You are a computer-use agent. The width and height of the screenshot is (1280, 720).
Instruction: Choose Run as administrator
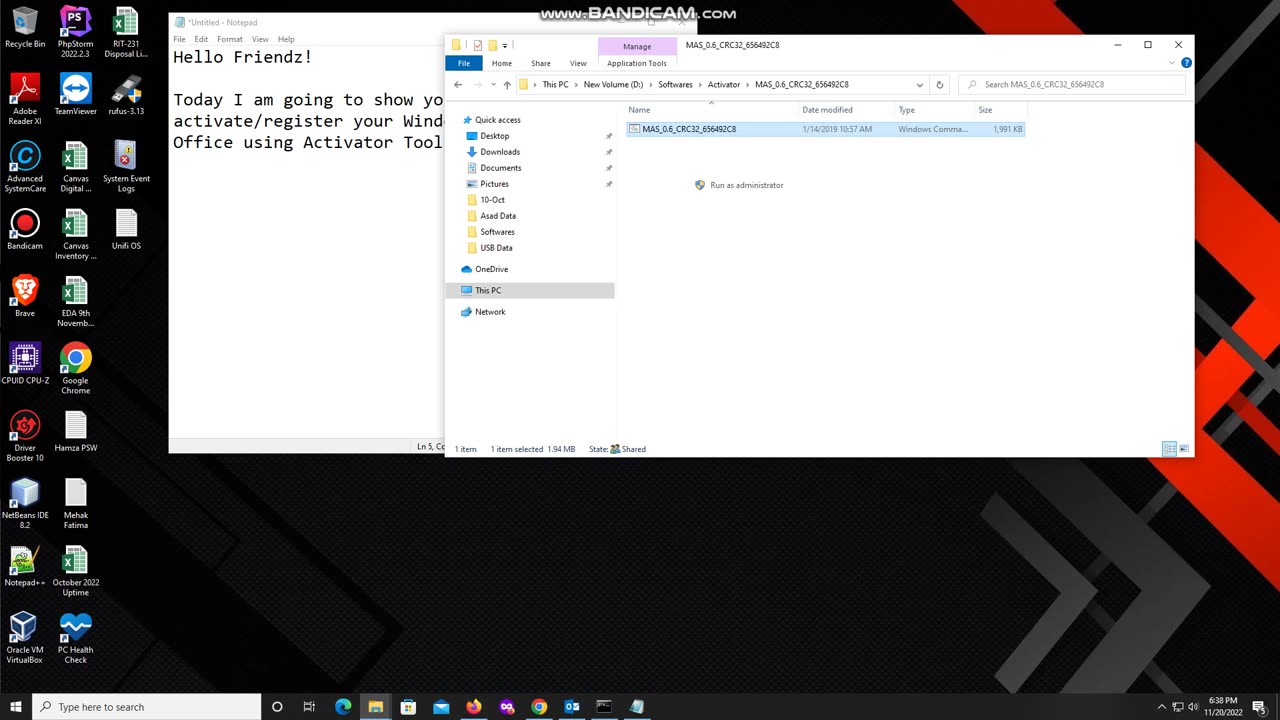coord(739,185)
